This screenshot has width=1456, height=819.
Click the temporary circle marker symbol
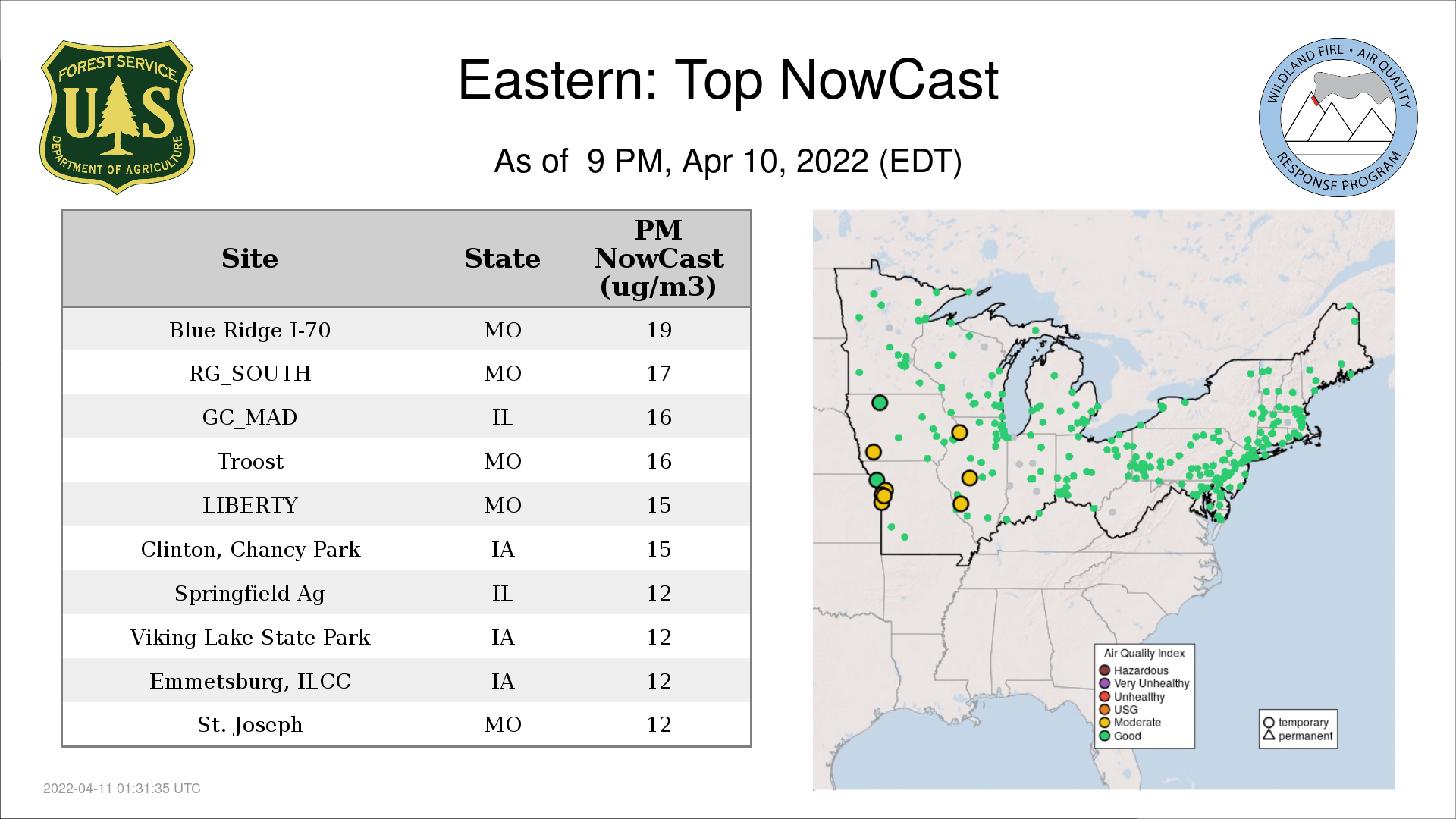[x=1269, y=723]
